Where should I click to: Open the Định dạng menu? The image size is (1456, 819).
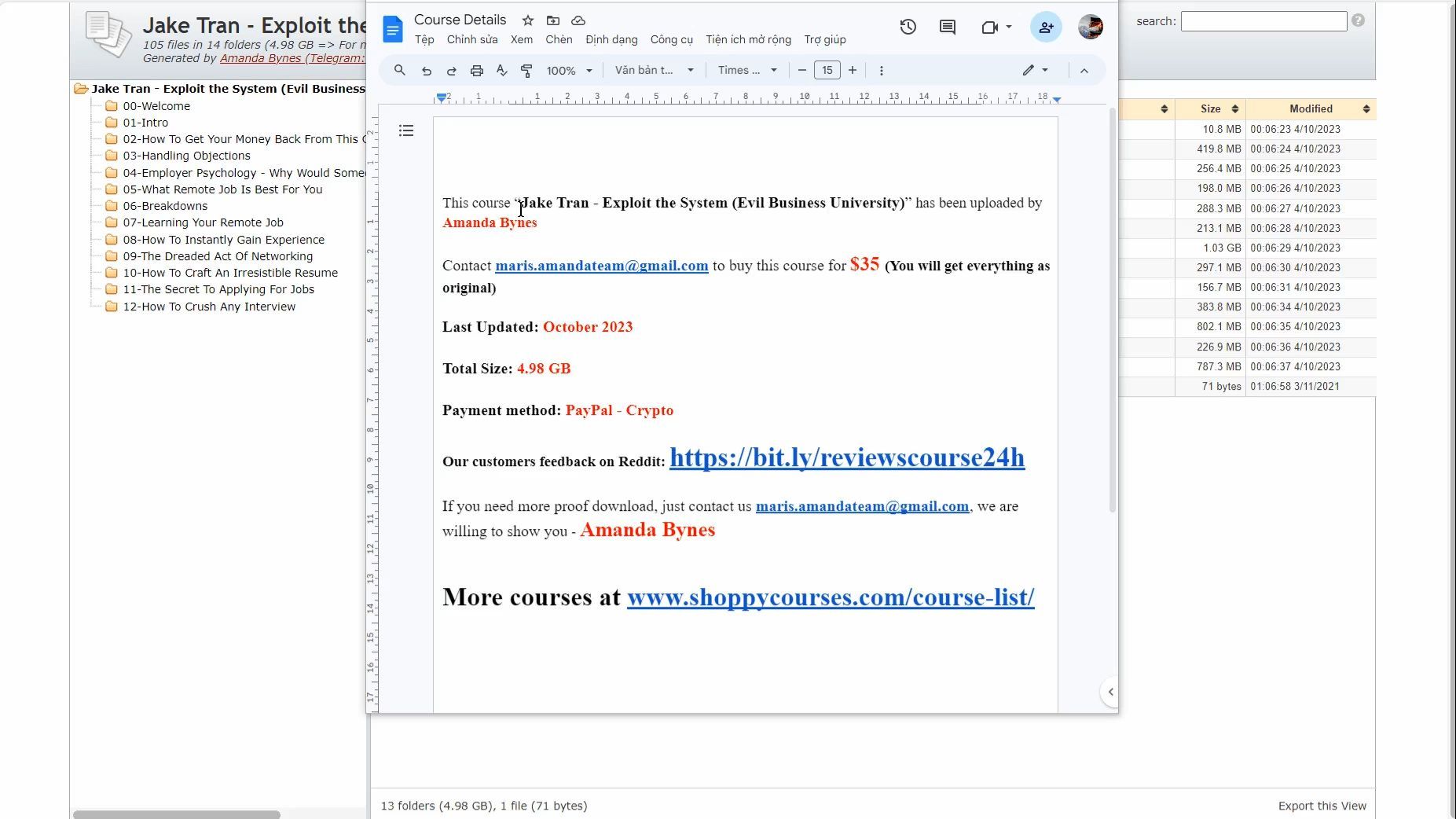[611, 39]
